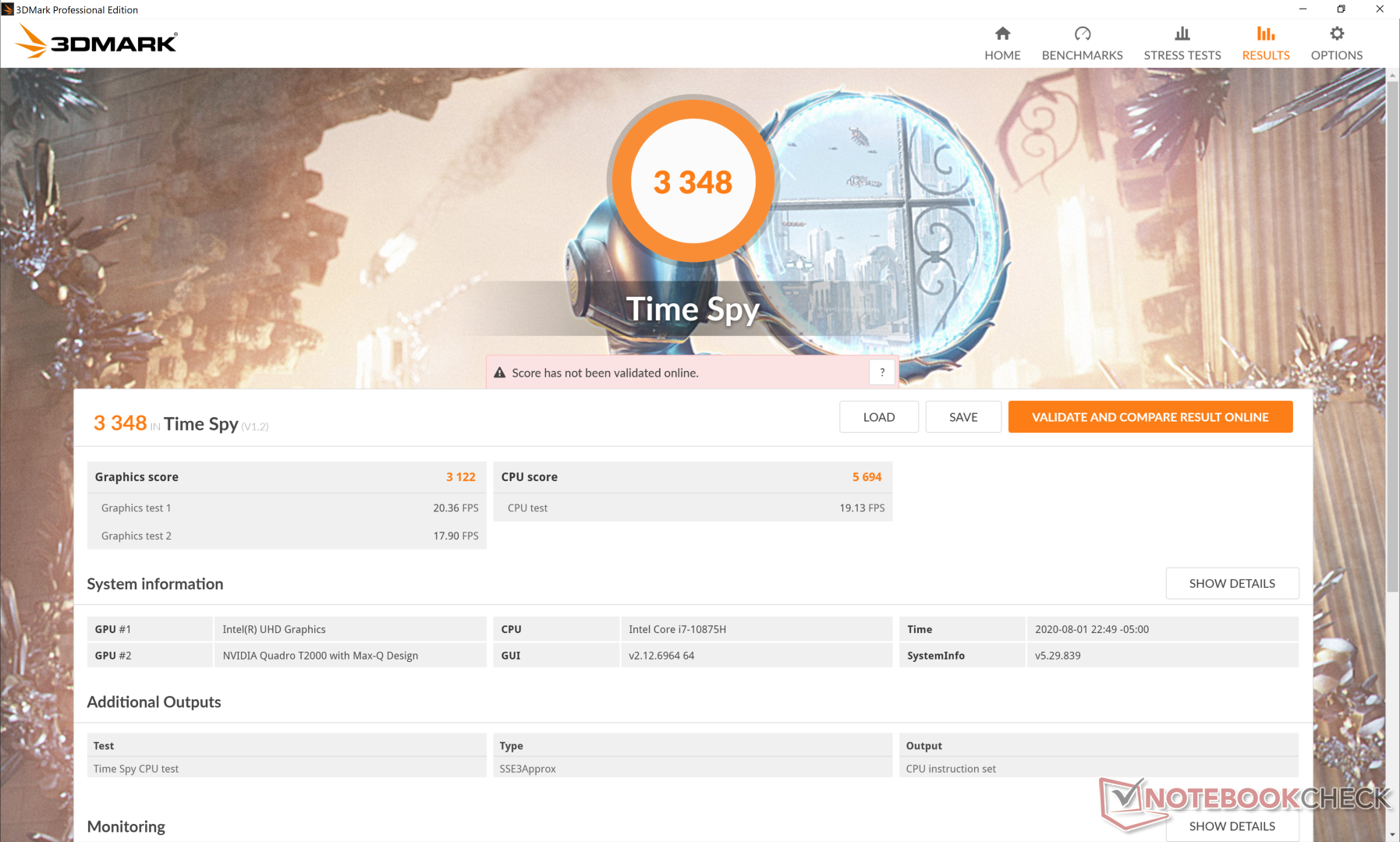This screenshot has height=842, width=1400.
Task: Open the HOME tab
Action: pos(1002,44)
